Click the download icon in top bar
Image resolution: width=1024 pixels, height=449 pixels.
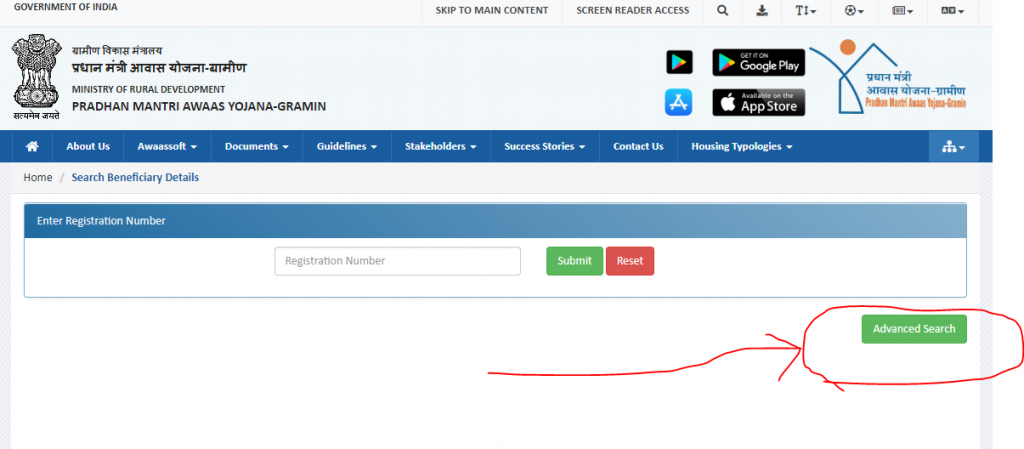[762, 11]
